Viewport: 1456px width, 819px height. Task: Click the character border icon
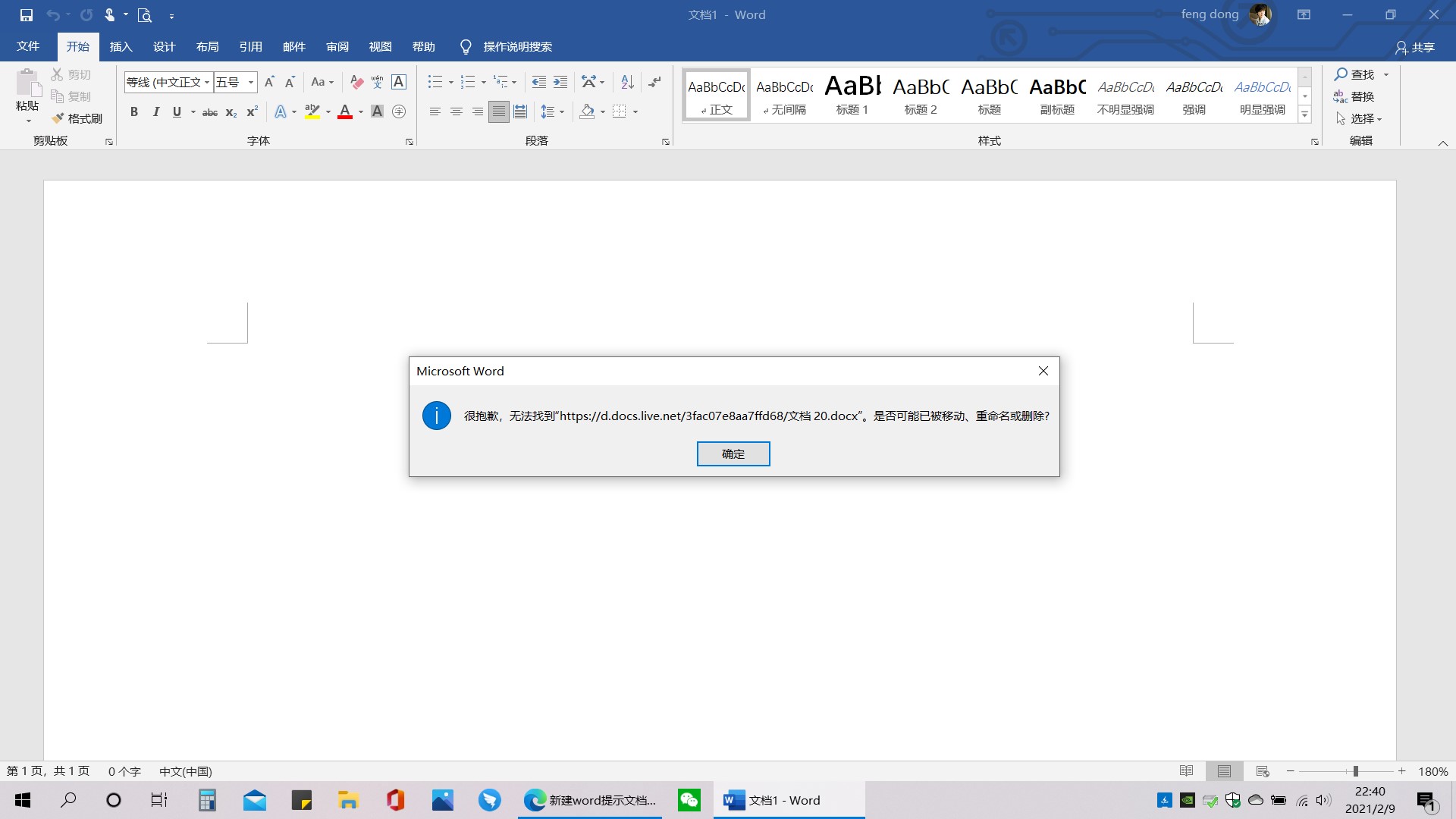click(x=399, y=82)
